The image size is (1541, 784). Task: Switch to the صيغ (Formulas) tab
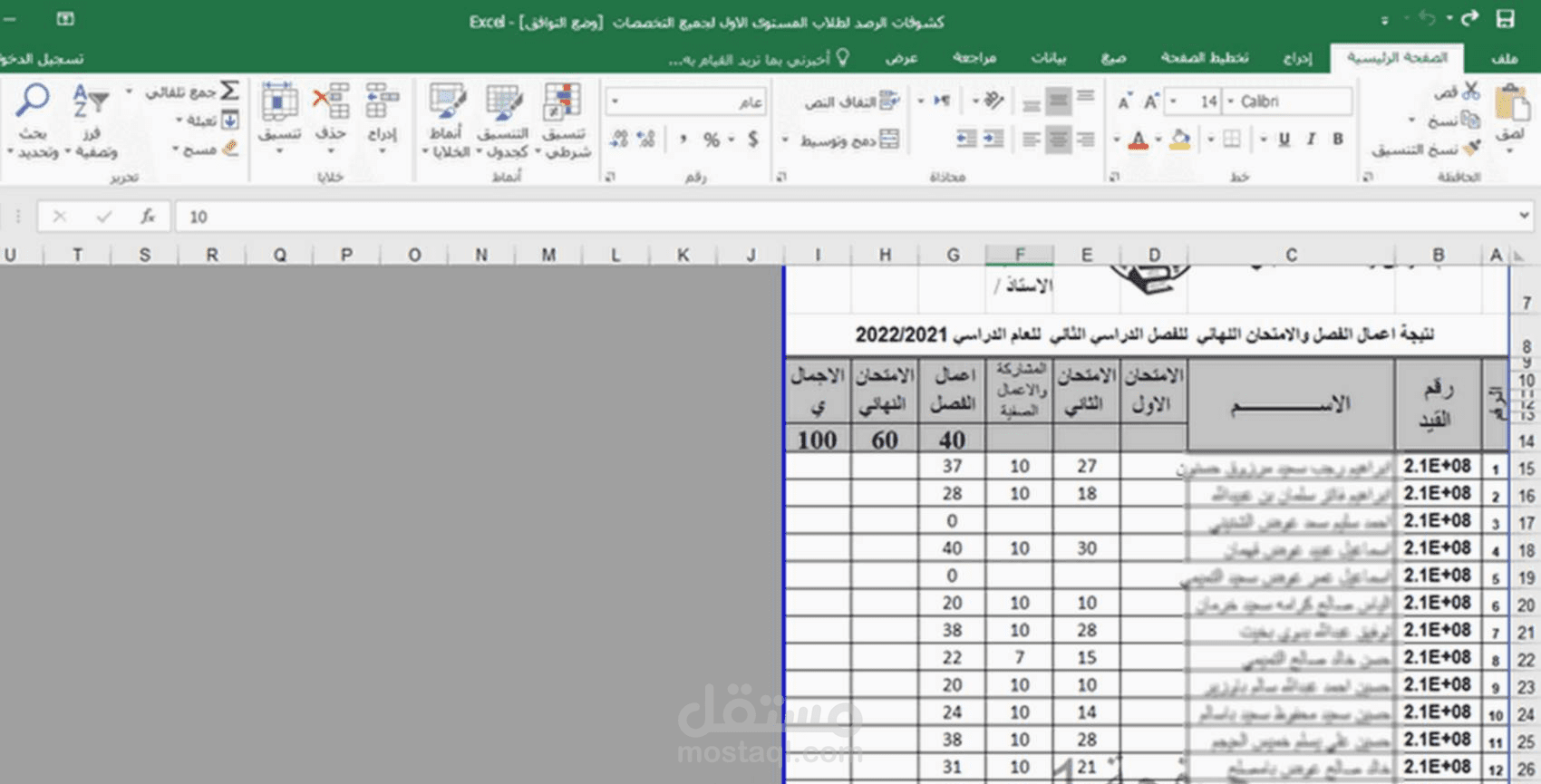pos(1113,58)
